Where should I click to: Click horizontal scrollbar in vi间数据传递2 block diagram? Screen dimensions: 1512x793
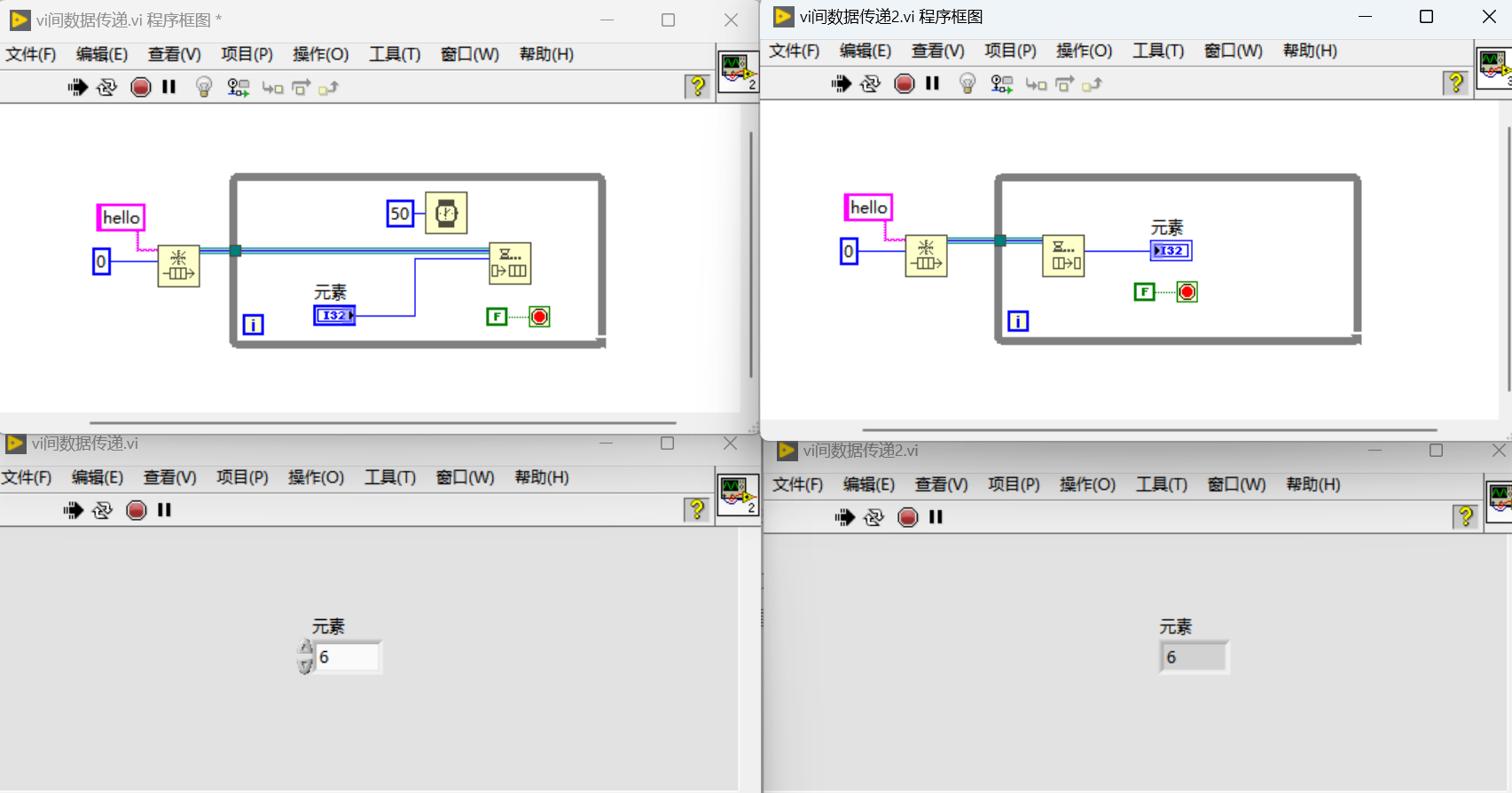click(x=1151, y=430)
